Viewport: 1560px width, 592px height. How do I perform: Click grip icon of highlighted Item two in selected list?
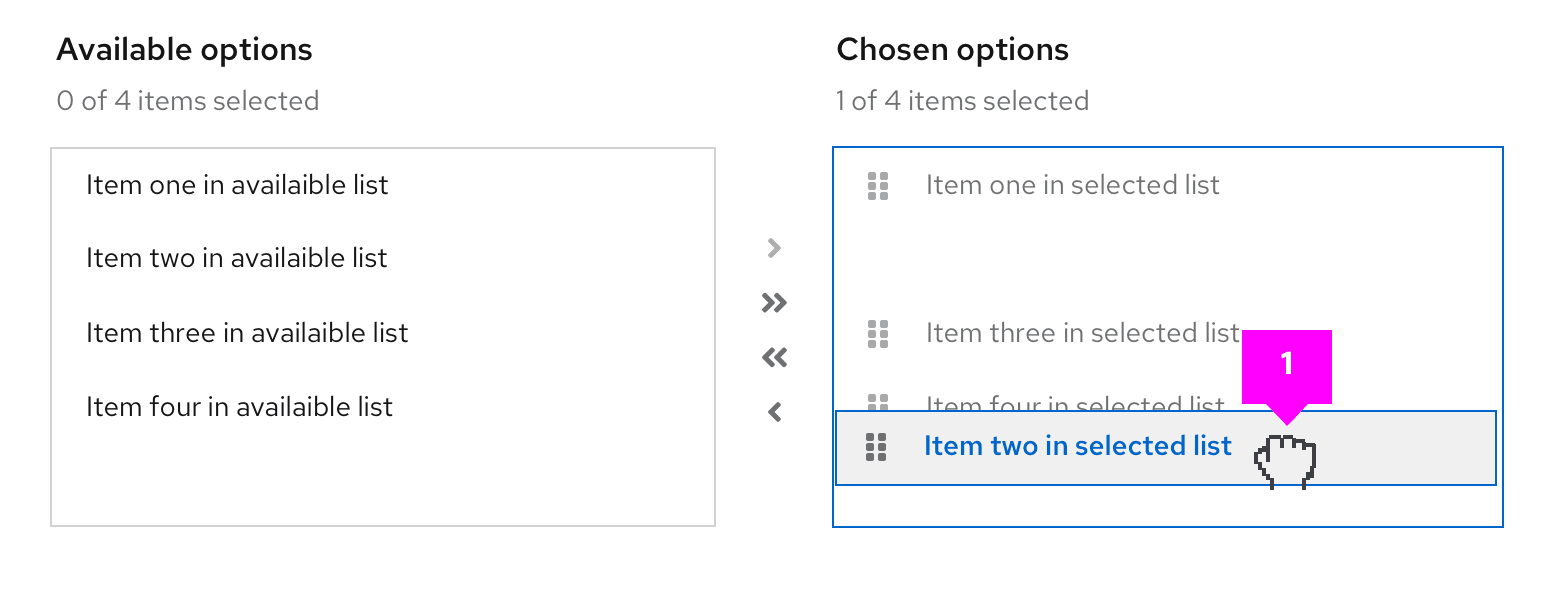click(x=876, y=447)
